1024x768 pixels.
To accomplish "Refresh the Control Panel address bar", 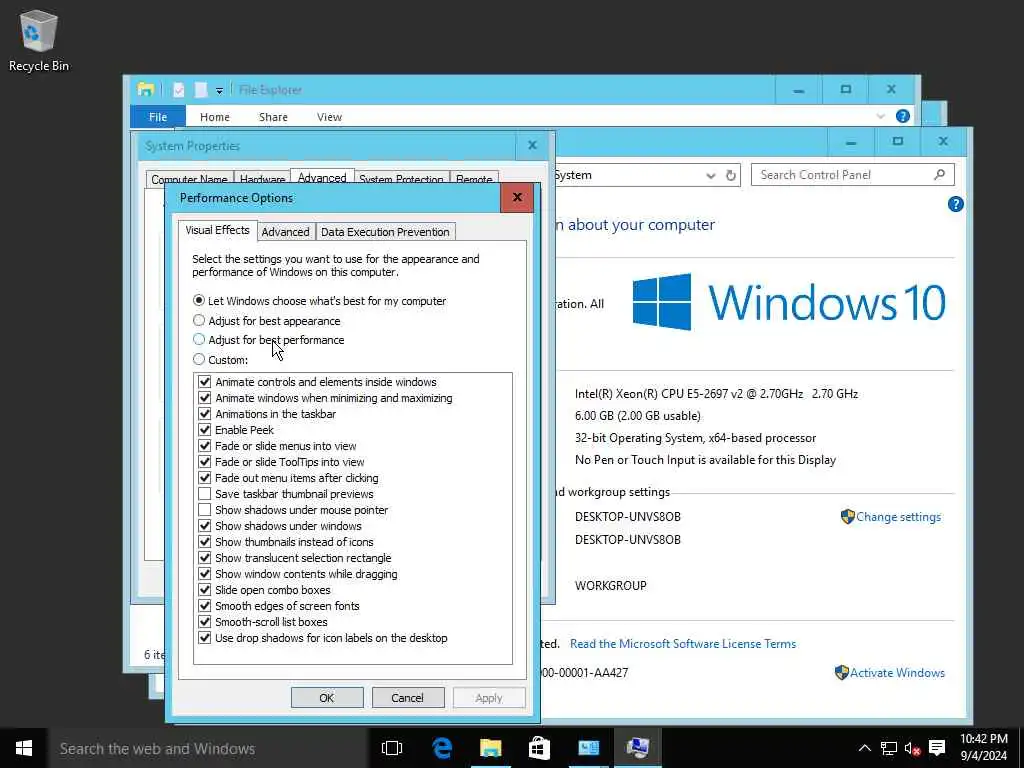I will [x=731, y=175].
